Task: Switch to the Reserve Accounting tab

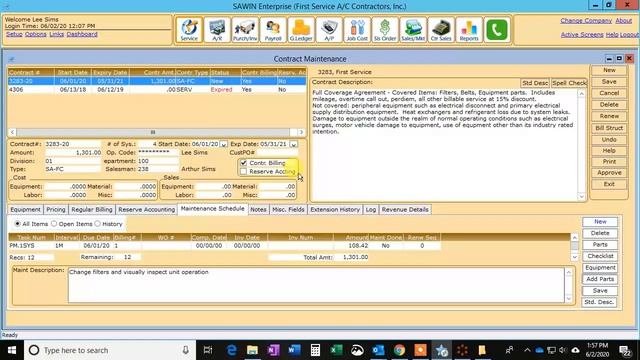Action: pyautogui.click(x=147, y=209)
